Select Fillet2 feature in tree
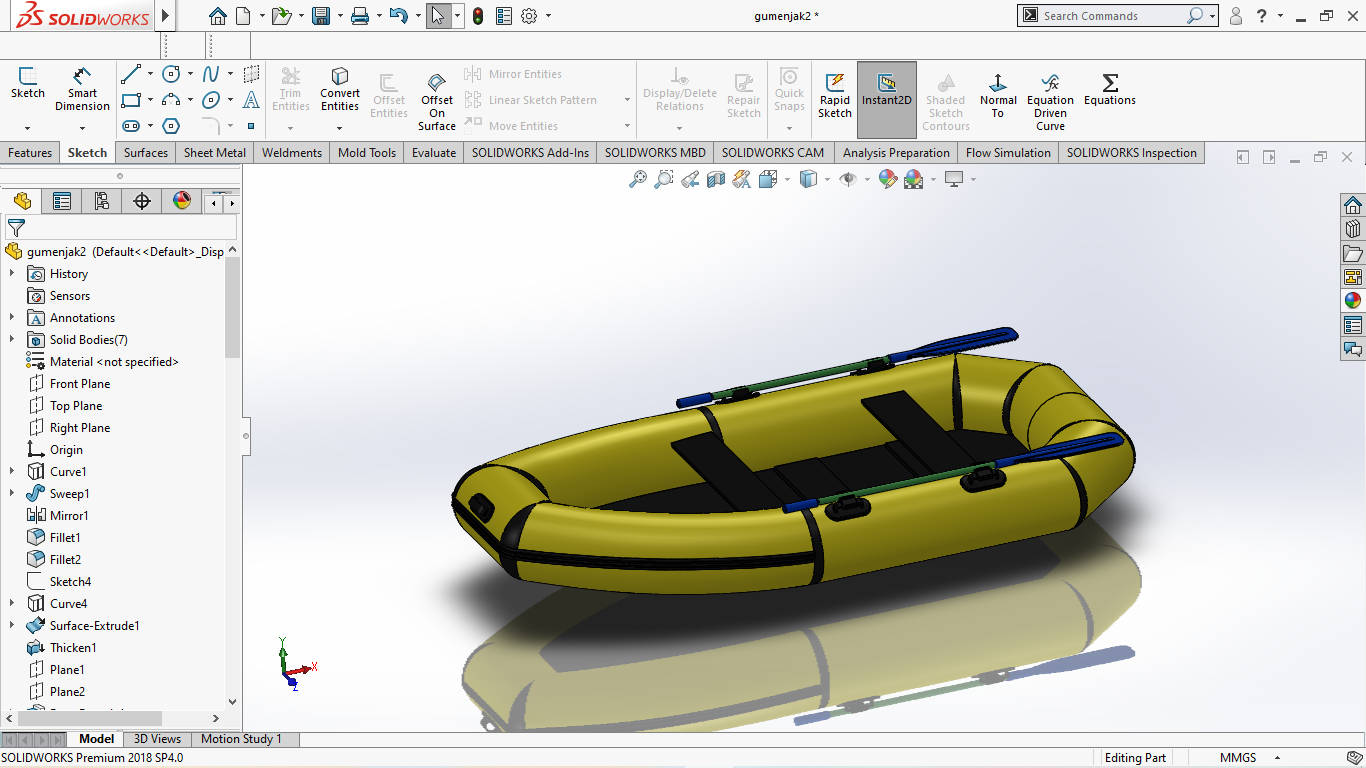The height and width of the screenshot is (768, 1366). coord(65,559)
